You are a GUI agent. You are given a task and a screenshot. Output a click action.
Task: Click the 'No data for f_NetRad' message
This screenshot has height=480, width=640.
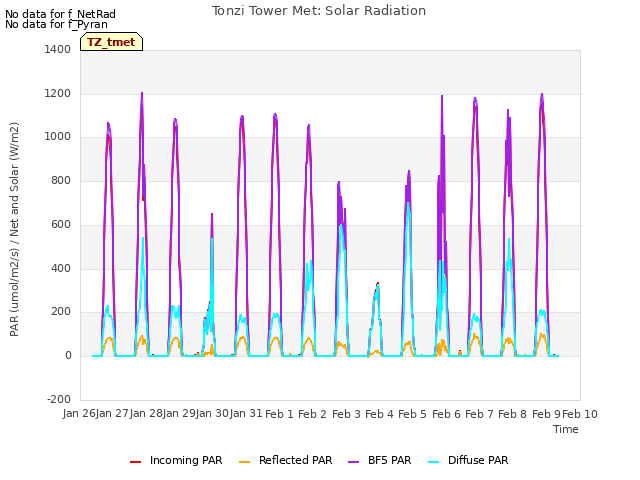click(x=60, y=14)
